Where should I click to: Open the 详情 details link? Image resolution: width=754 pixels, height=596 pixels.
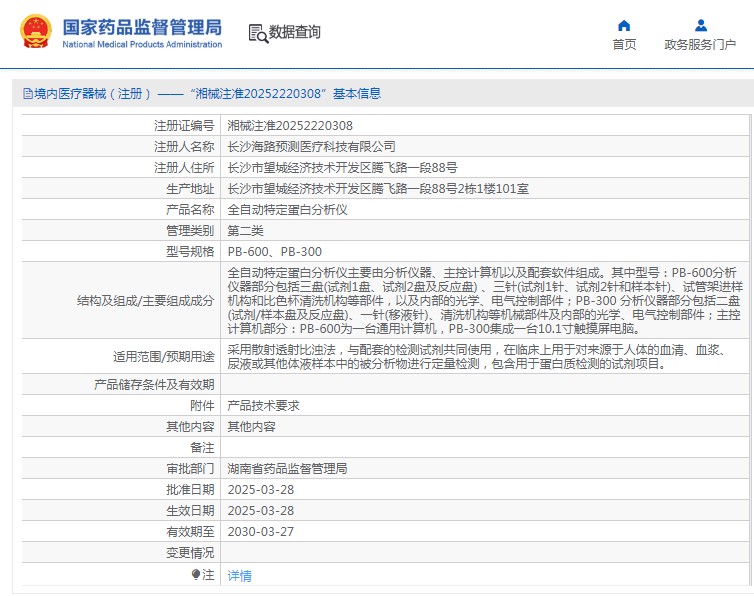(x=239, y=575)
